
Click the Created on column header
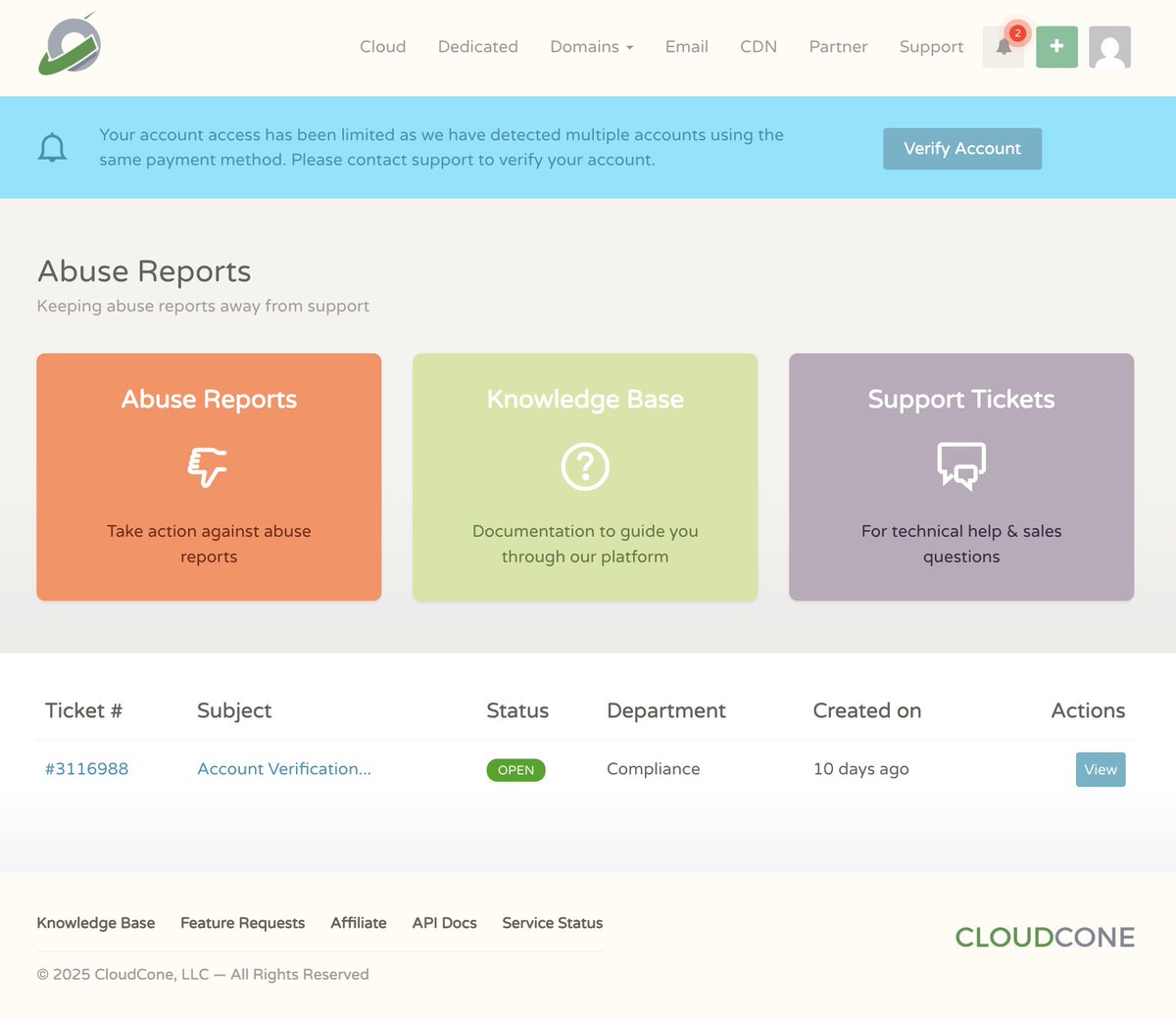tap(867, 710)
